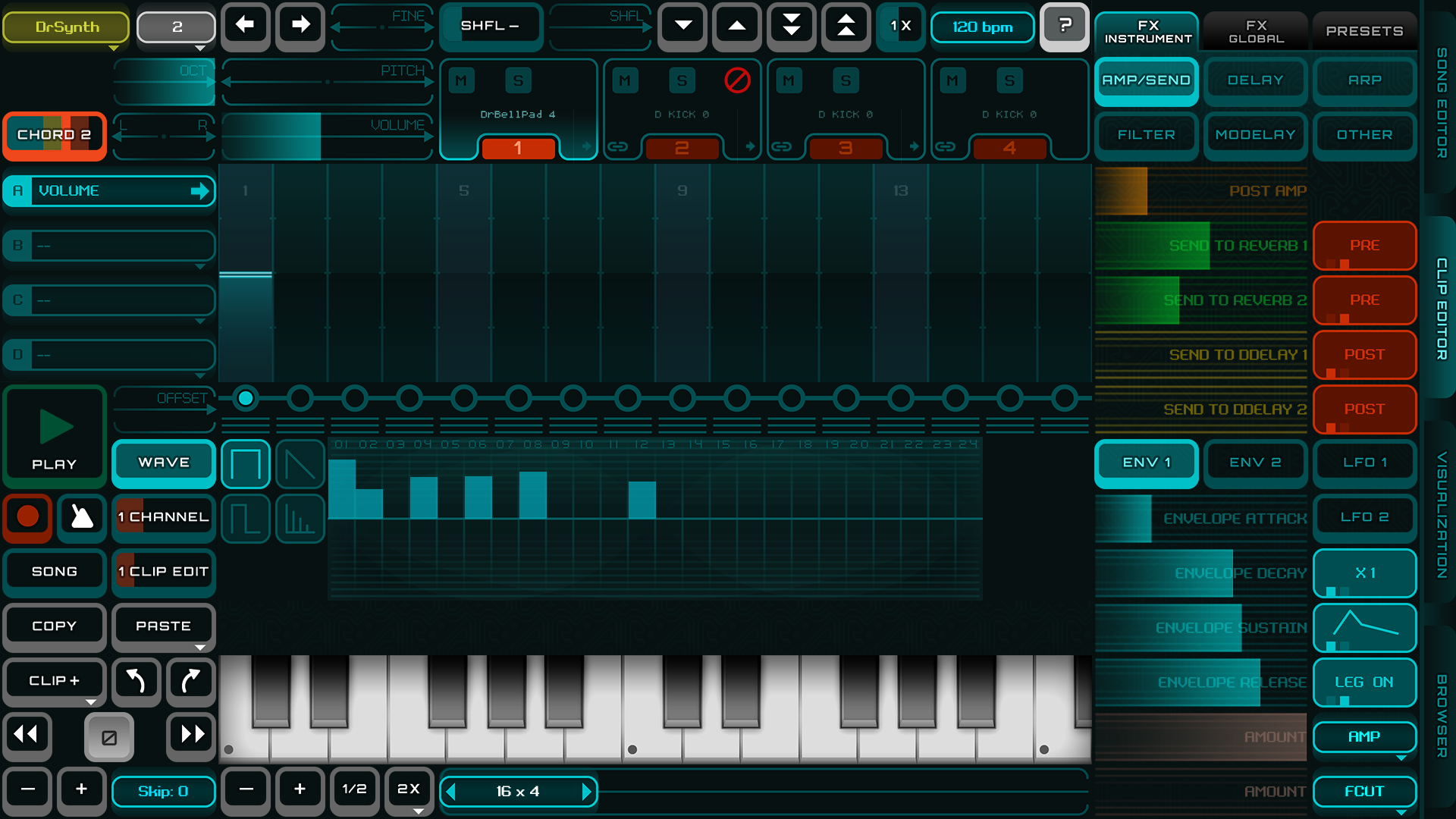Click the COPY button
The height and width of the screenshot is (819, 1456).
pos(55,626)
